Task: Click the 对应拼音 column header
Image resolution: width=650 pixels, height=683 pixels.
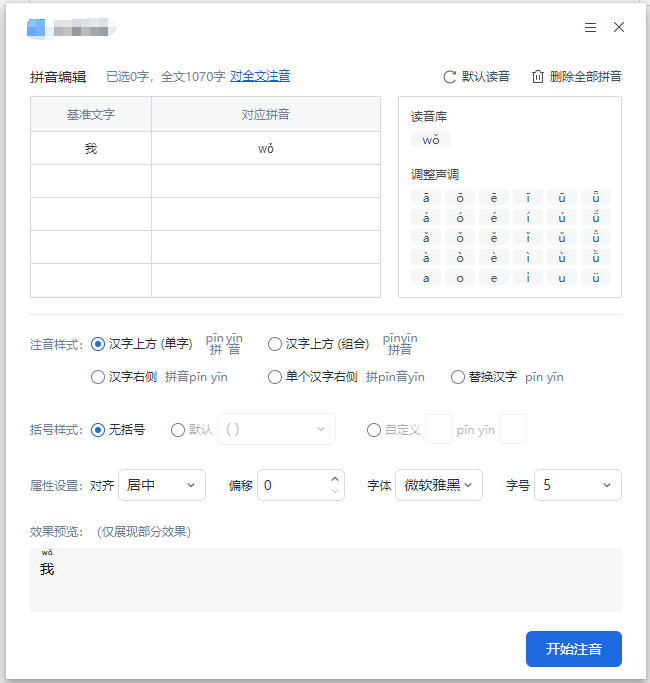Action: (266, 115)
